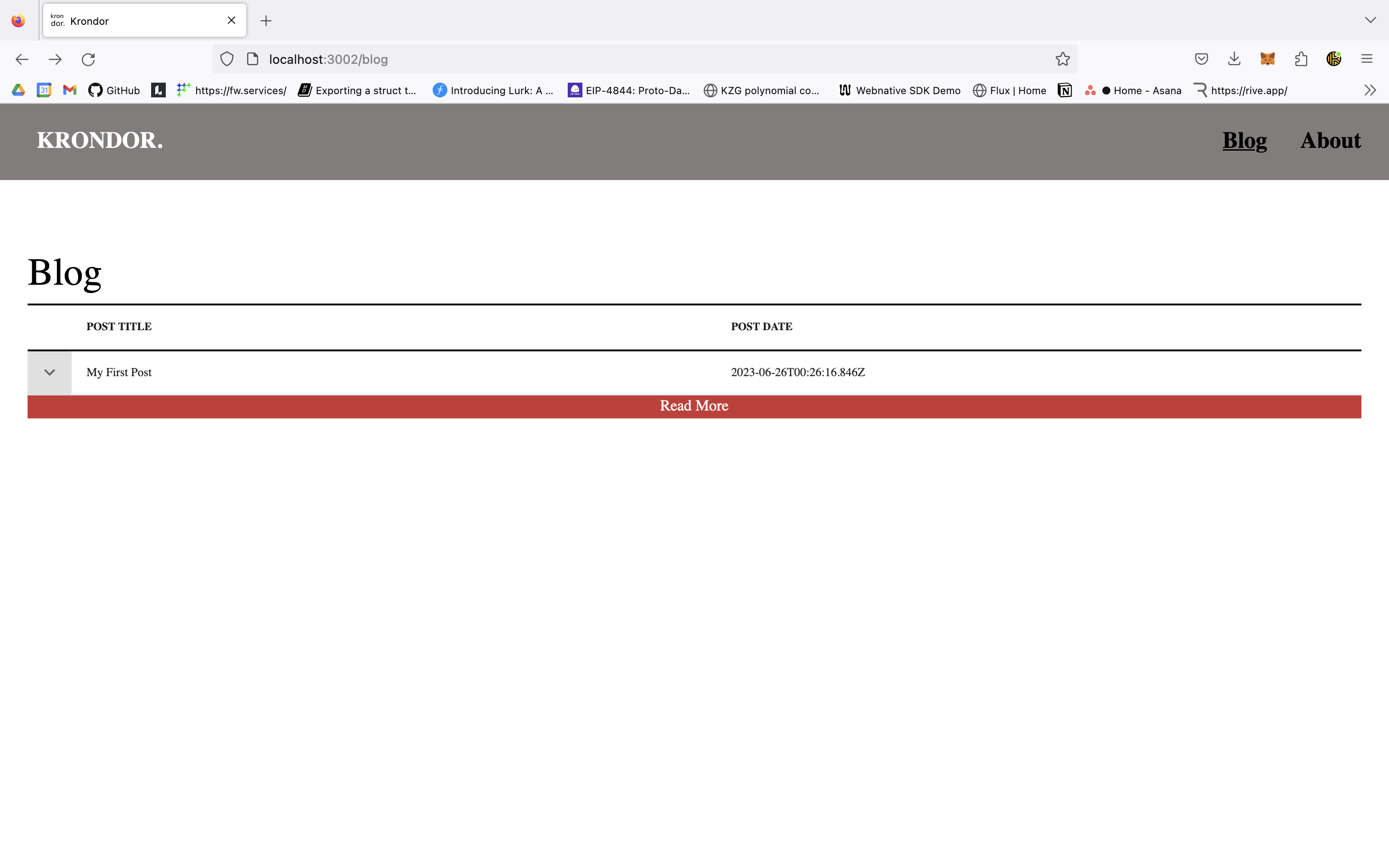This screenshot has width=1389, height=868.
Task: Expand the My First Post row
Action: 49,372
